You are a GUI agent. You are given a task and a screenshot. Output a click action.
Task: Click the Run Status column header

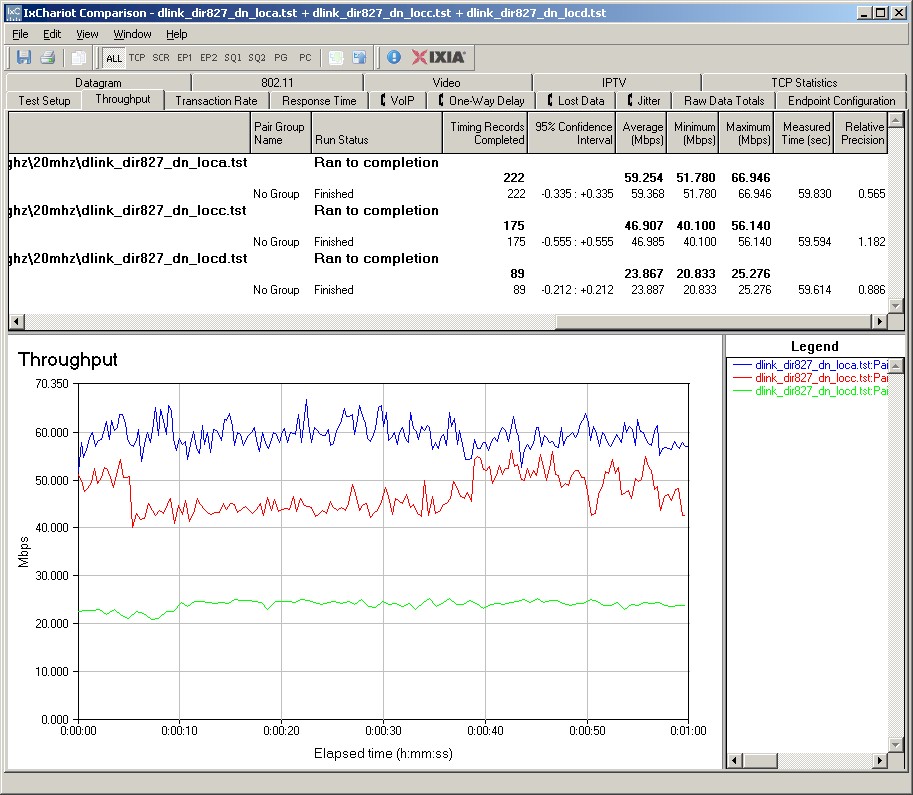377,133
